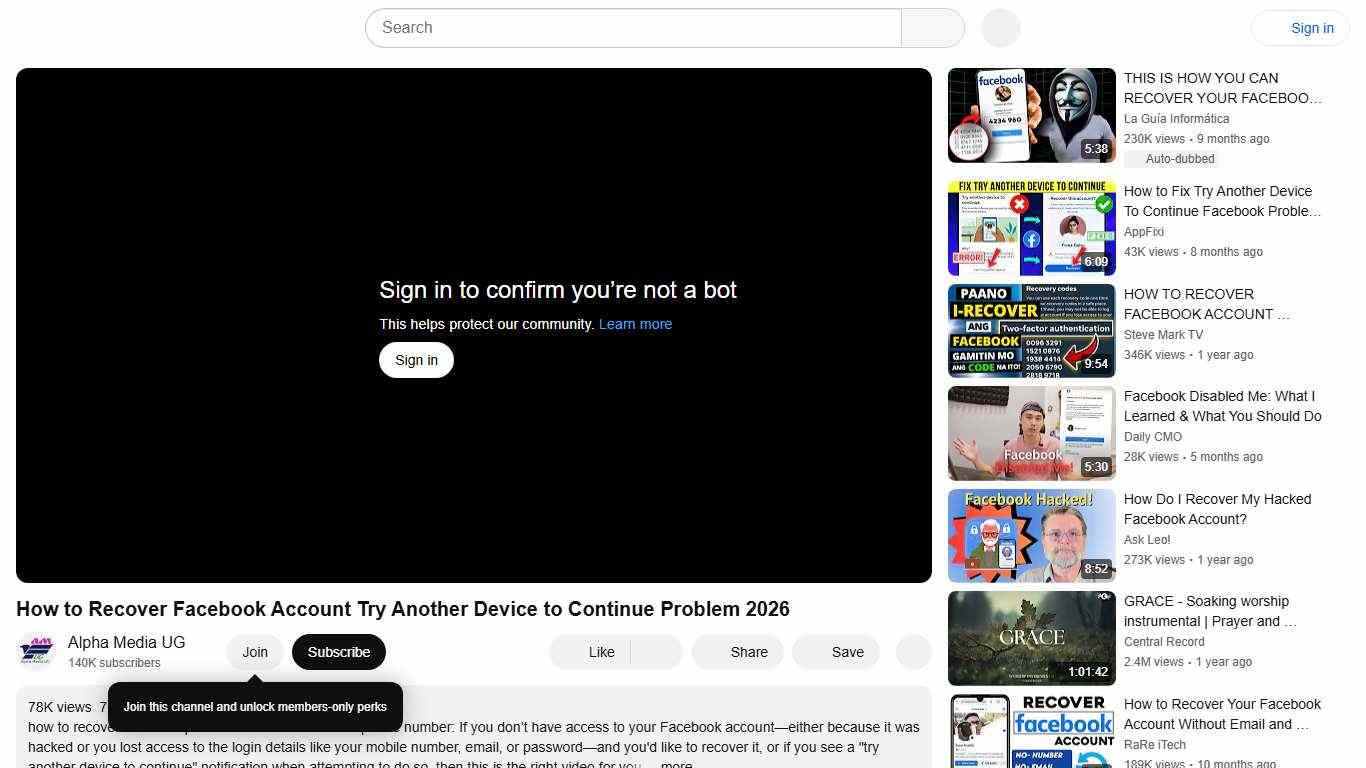1366x768 pixels.
Task: Click the search magnifier icon
Action: 931,27
